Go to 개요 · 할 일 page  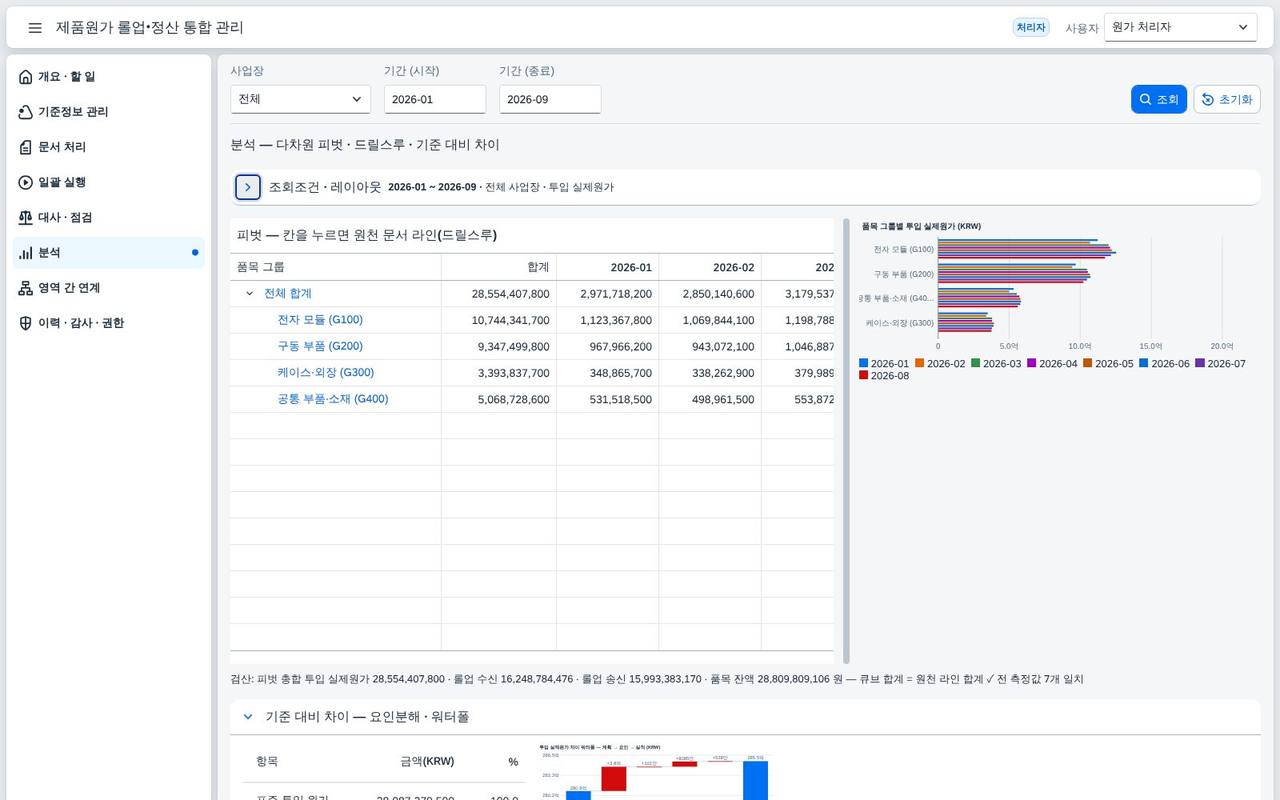109,77
